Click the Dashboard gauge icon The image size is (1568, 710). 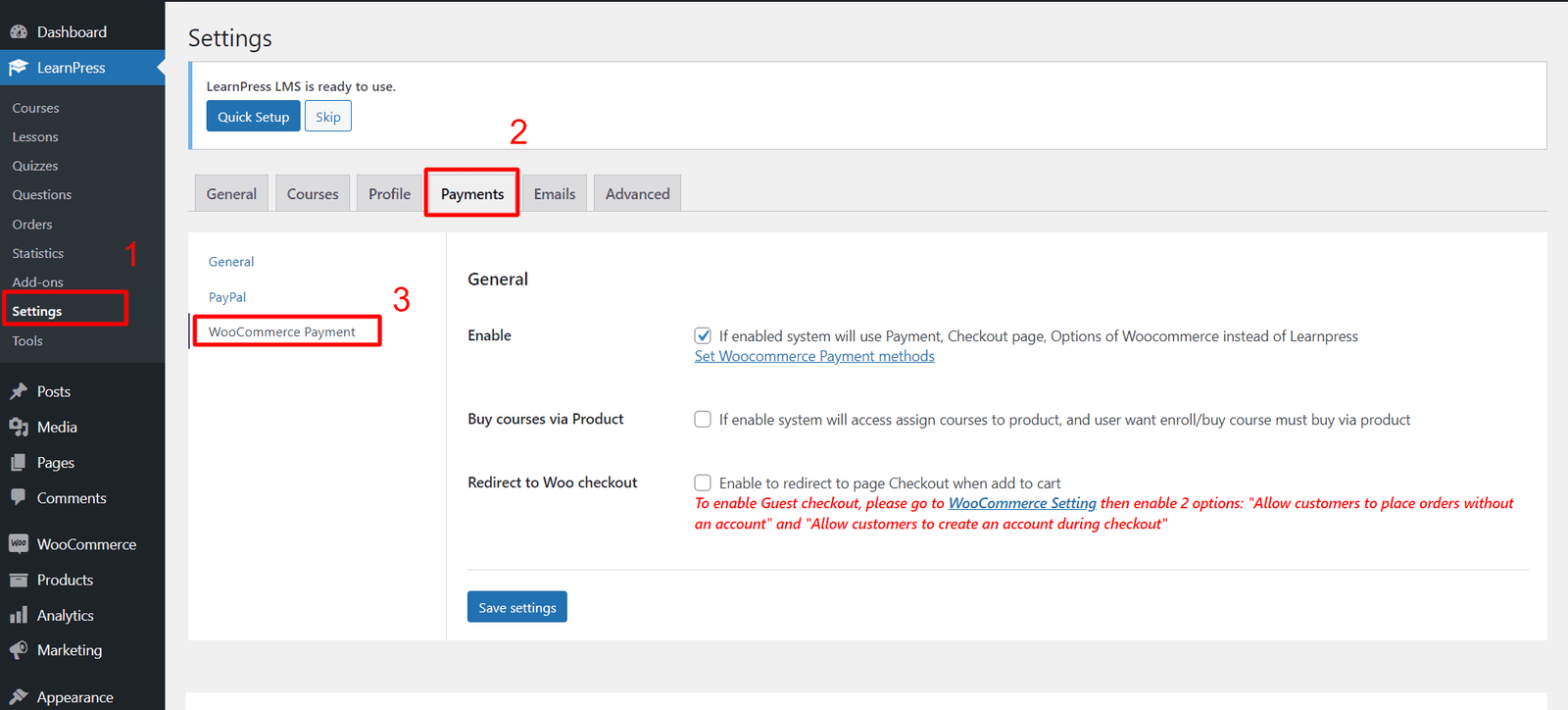pyautogui.click(x=19, y=32)
